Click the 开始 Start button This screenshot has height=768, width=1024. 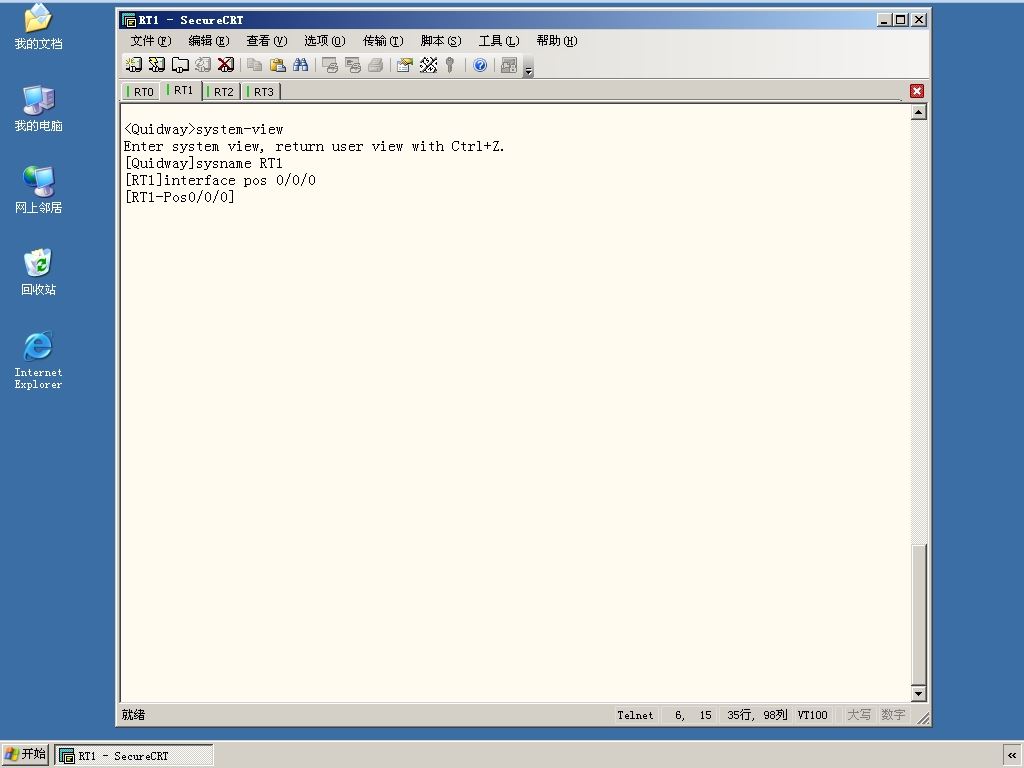(x=25, y=755)
